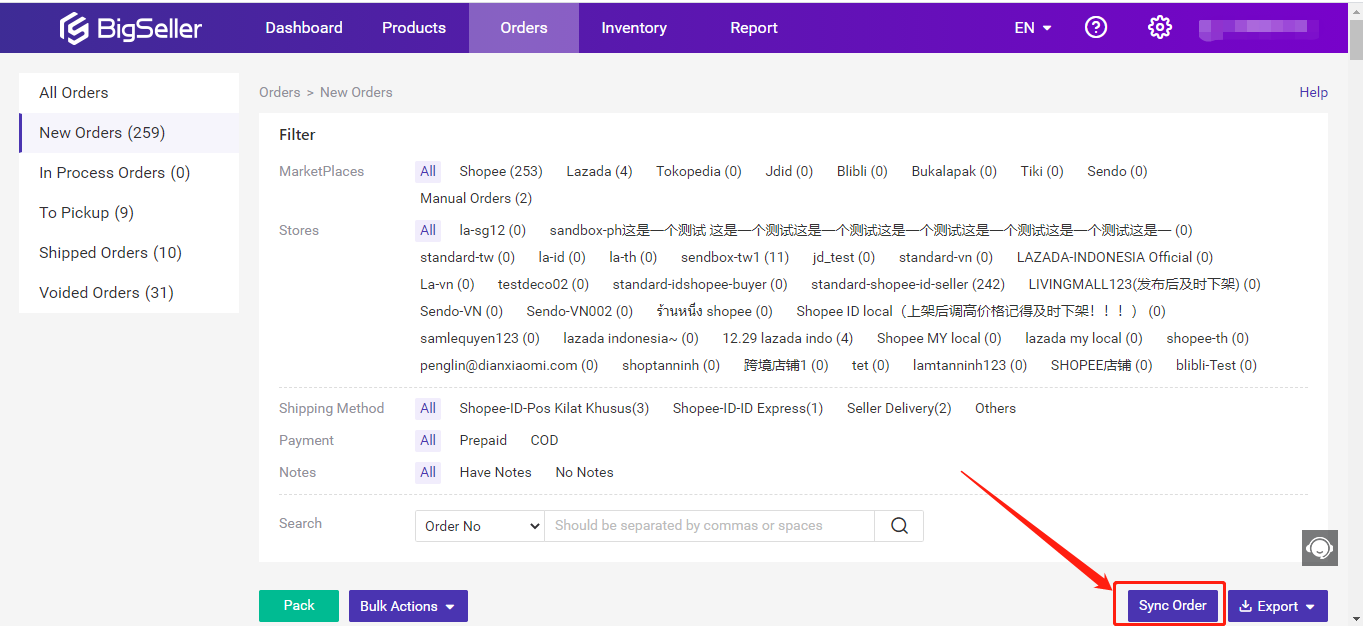Filter shipping method by Others
This screenshot has height=626, width=1363.
(995, 409)
